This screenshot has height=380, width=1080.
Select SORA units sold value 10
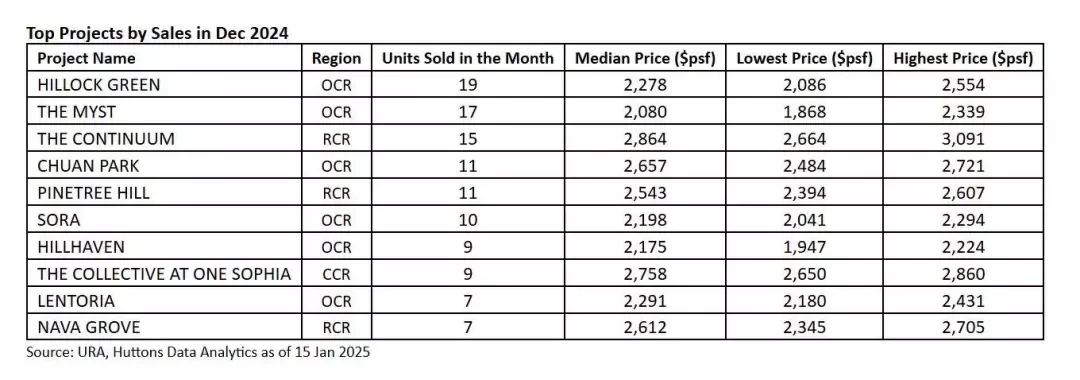pos(468,220)
